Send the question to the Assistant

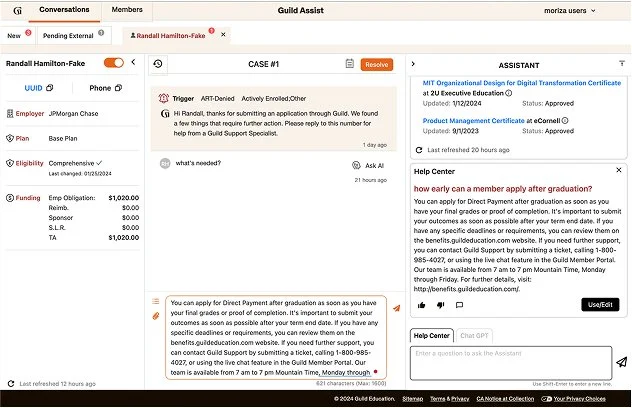point(622,362)
